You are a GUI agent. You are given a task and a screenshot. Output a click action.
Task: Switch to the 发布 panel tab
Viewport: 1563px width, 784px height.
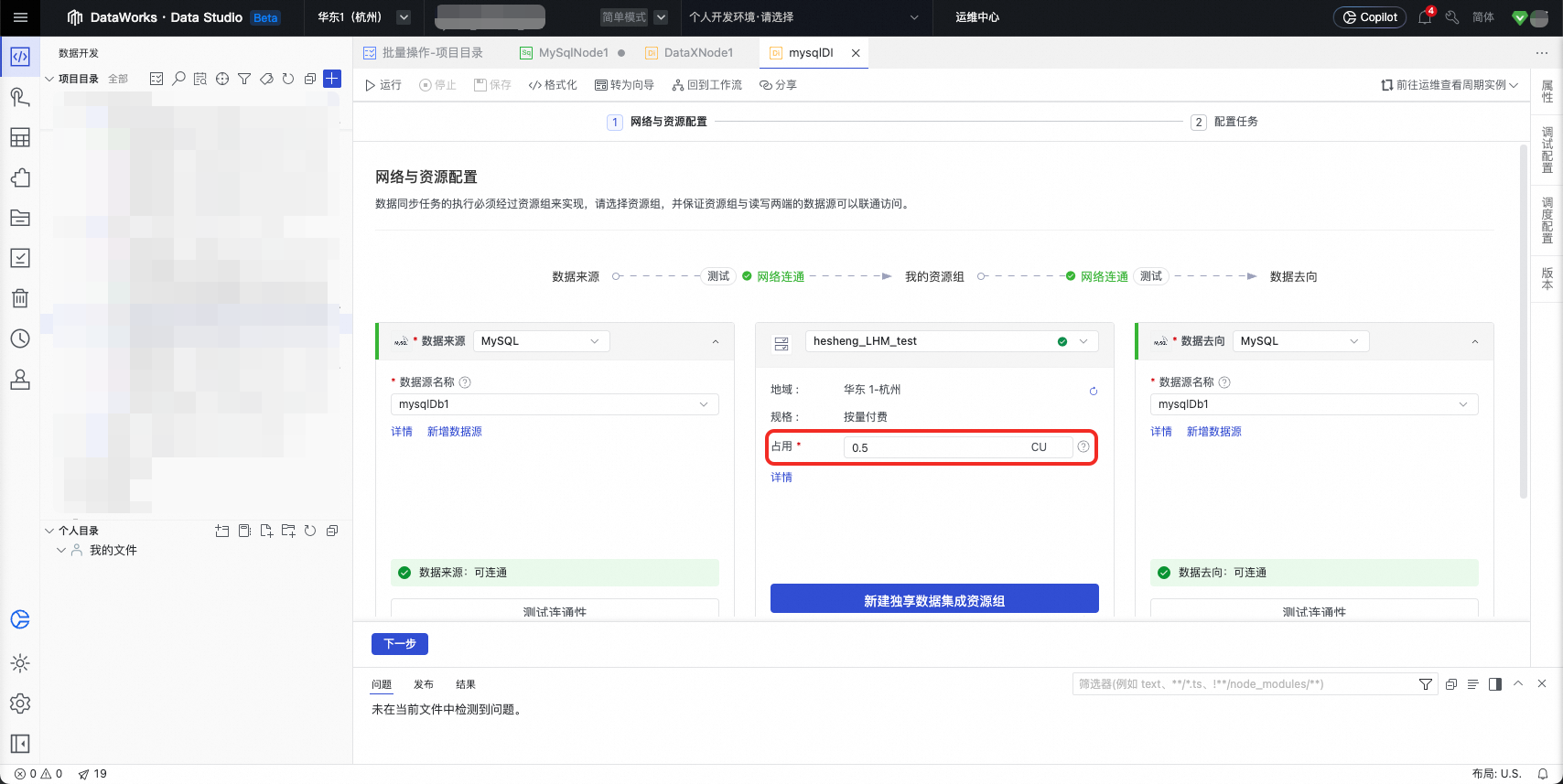pyautogui.click(x=424, y=684)
